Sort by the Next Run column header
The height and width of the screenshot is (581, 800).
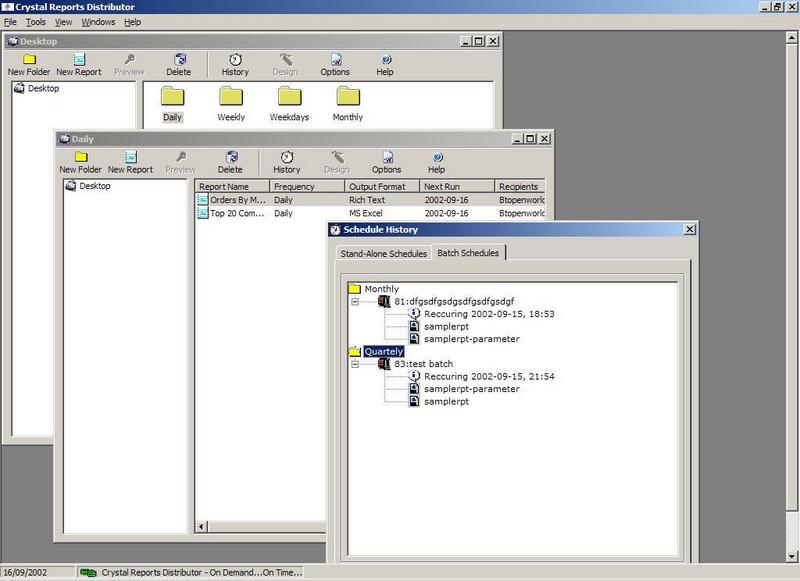(457, 186)
